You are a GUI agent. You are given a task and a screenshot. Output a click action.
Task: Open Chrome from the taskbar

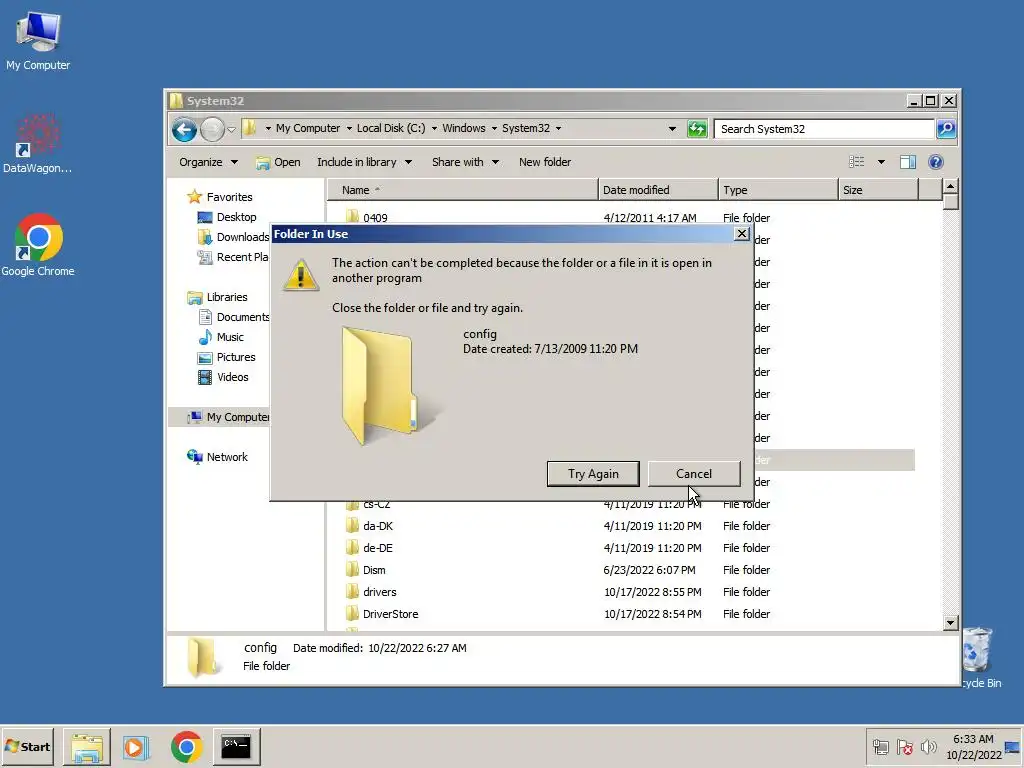coord(186,747)
